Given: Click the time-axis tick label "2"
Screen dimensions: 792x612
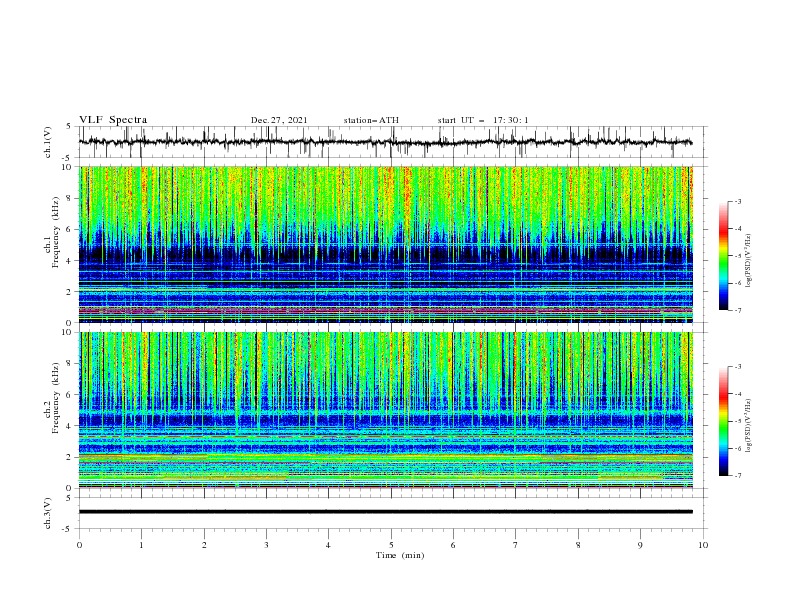Looking at the screenshot, I should click(204, 545).
